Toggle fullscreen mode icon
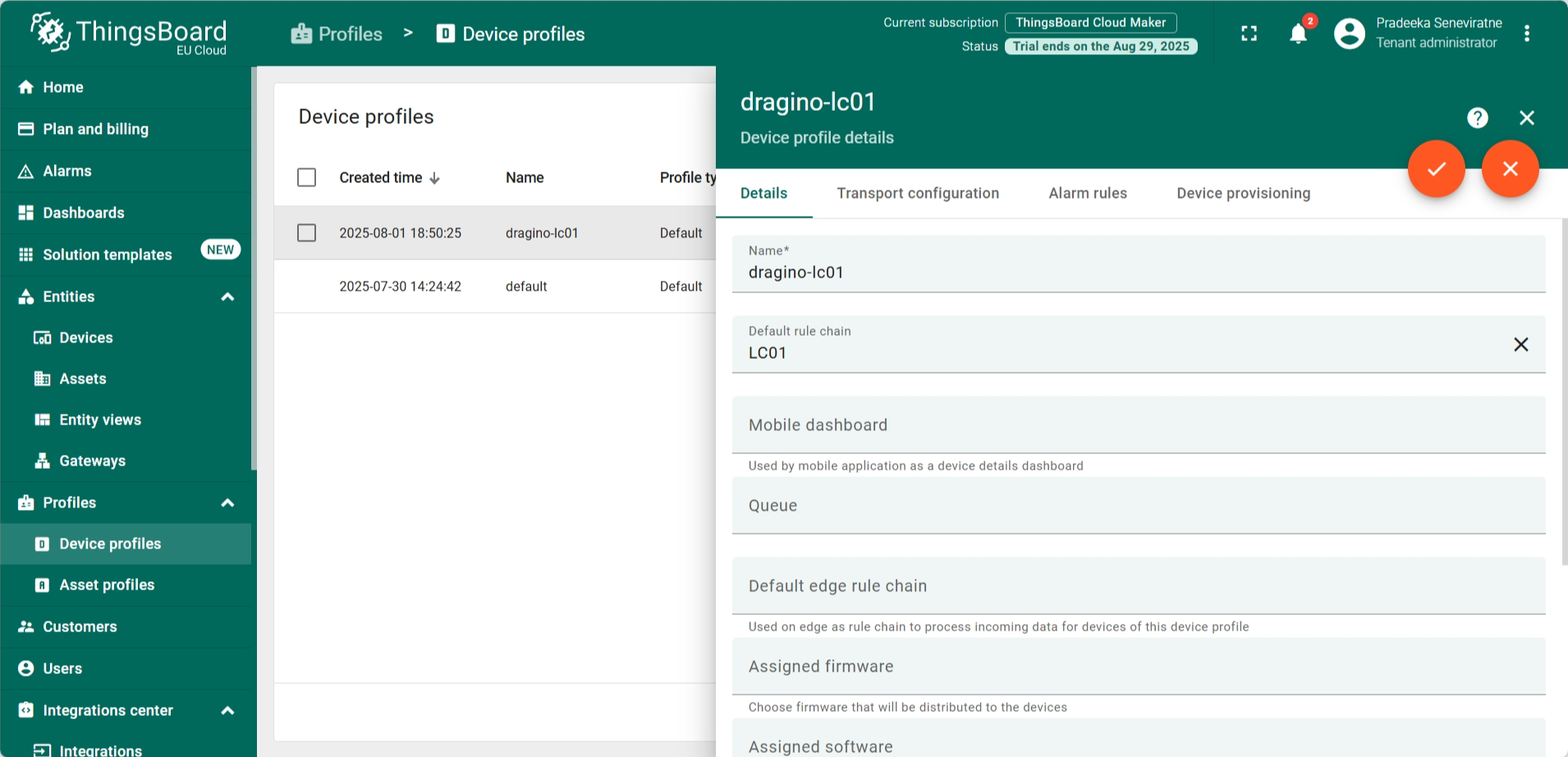The width and height of the screenshot is (1568, 757). (x=1249, y=34)
